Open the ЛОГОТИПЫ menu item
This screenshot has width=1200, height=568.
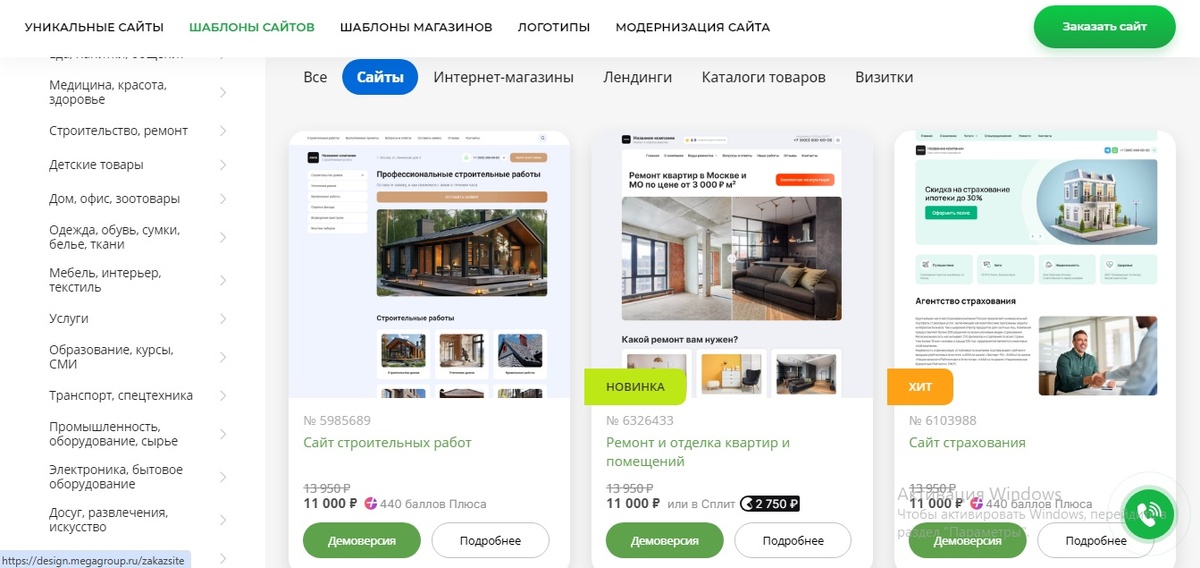pos(553,27)
